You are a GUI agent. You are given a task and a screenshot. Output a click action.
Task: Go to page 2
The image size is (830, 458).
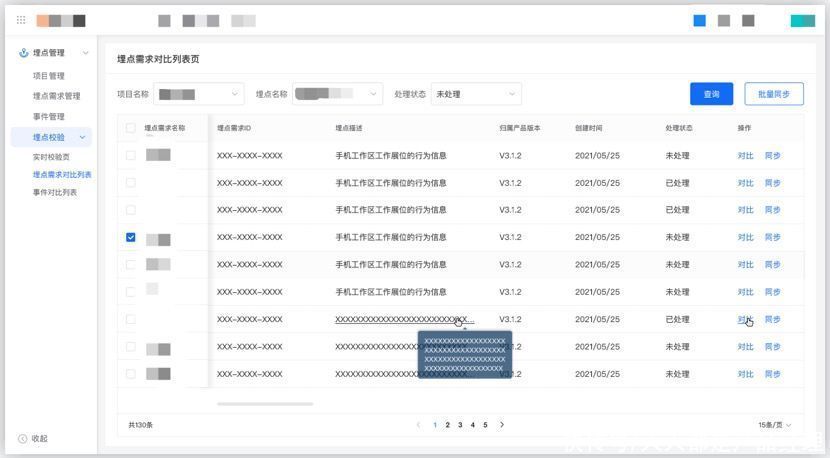point(447,425)
